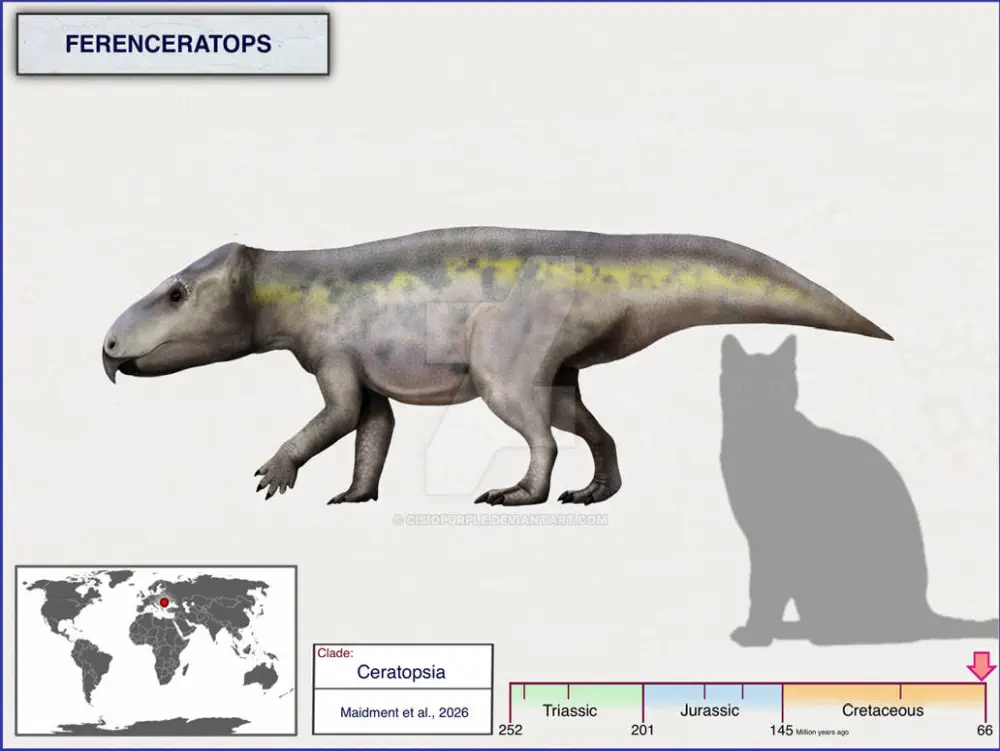Click the cisiopurple.deviantart.com watermark
The height and width of the screenshot is (751, 1000).
(x=500, y=521)
